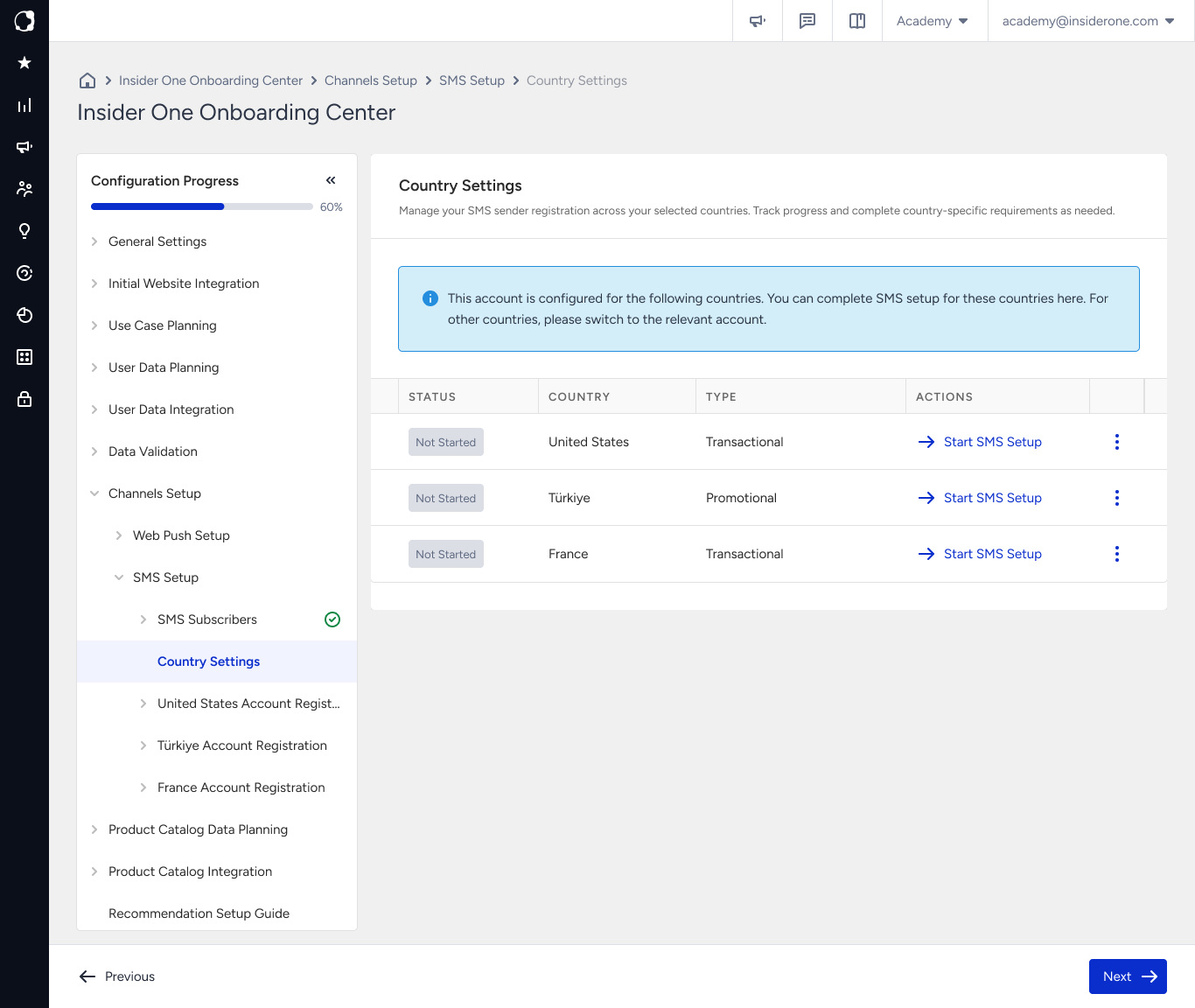Select Country Settings in the progress tree
Viewport: 1195px width, 1008px height.
pyautogui.click(x=217, y=661)
